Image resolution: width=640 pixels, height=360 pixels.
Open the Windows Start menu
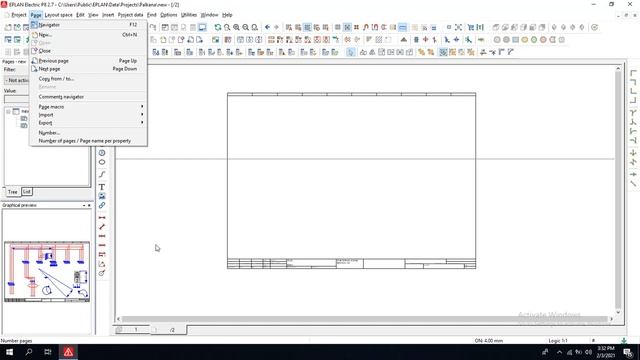point(9,352)
